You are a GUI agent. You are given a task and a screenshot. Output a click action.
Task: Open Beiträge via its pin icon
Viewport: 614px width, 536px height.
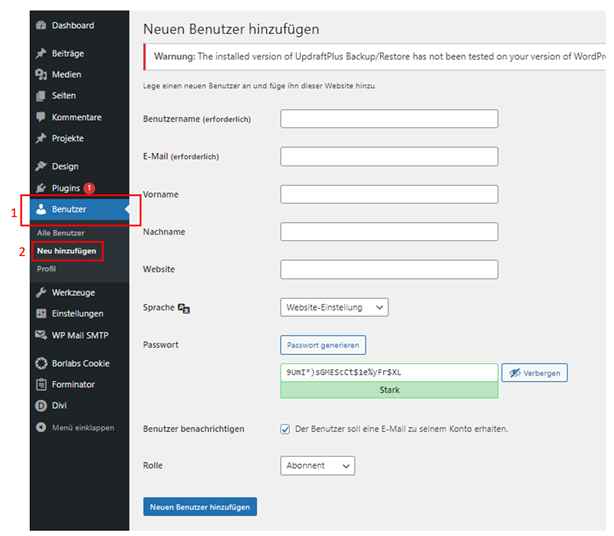tap(41, 53)
